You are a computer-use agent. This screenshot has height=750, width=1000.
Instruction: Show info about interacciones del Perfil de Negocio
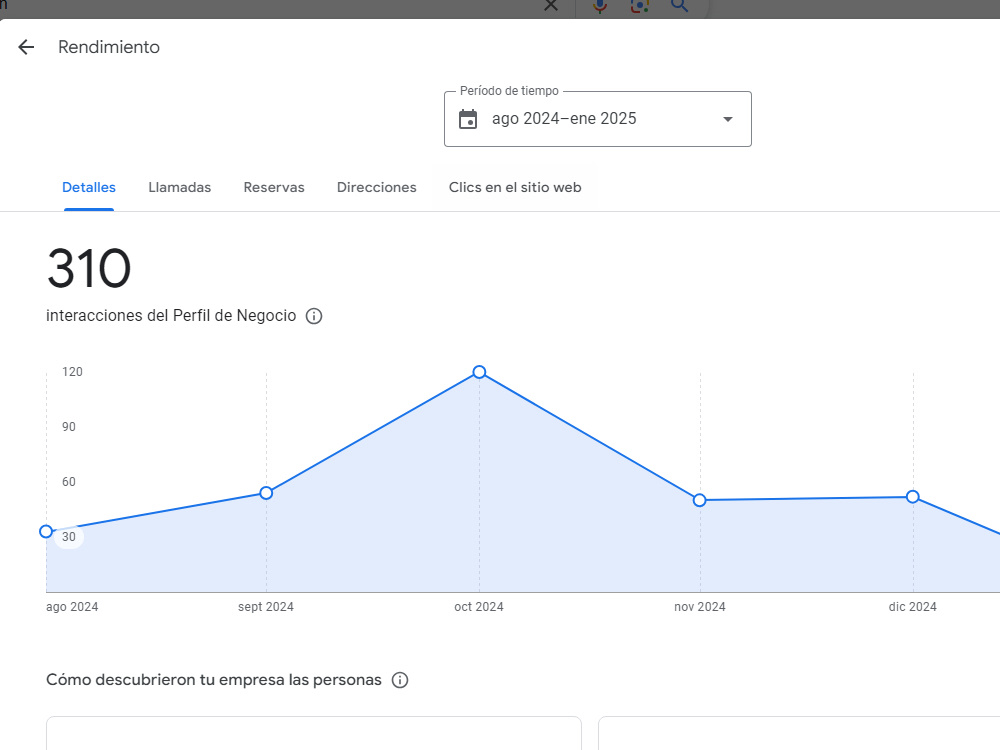[314, 316]
